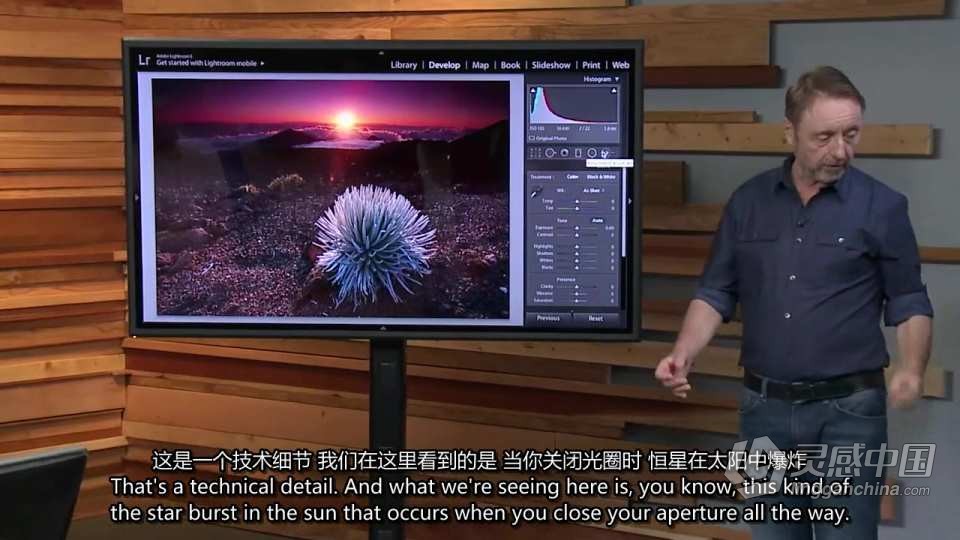Image resolution: width=960 pixels, height=540 pixels.
Task: Pick the White Balance eyedropper tool
Action: 536,193
